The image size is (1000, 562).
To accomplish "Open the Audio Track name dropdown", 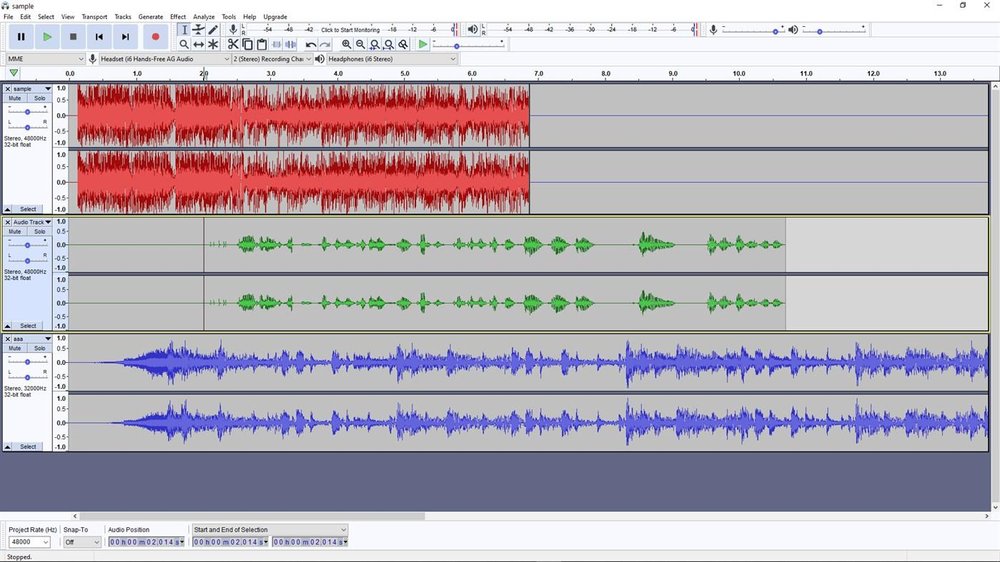I will 32,222.
